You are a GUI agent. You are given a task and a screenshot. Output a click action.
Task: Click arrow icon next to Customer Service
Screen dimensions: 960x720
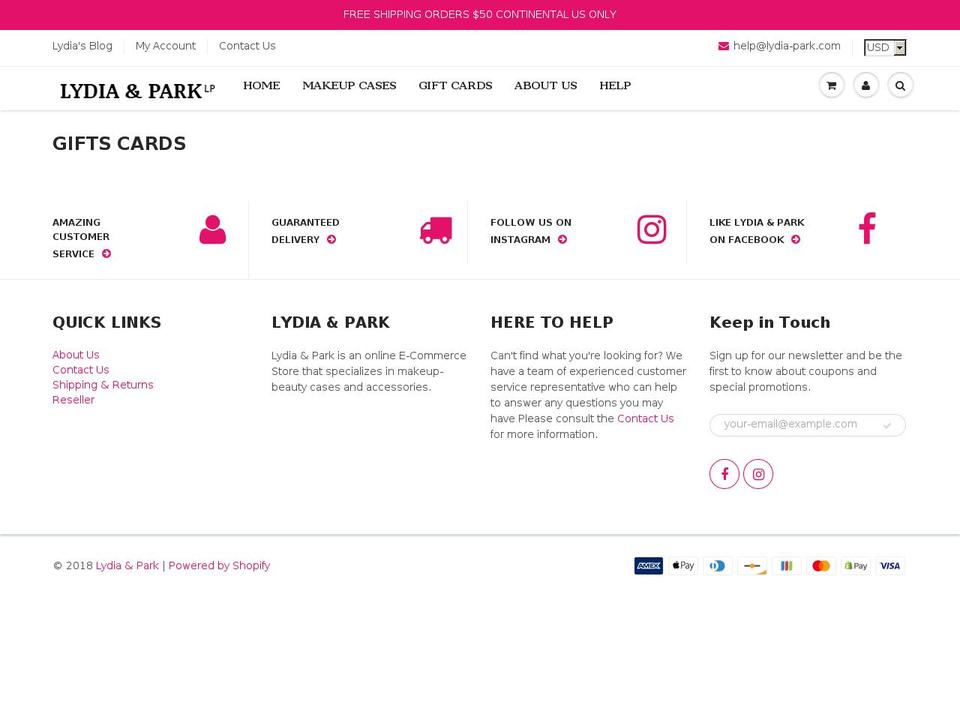pyautogui.click(x=107, y=253)
